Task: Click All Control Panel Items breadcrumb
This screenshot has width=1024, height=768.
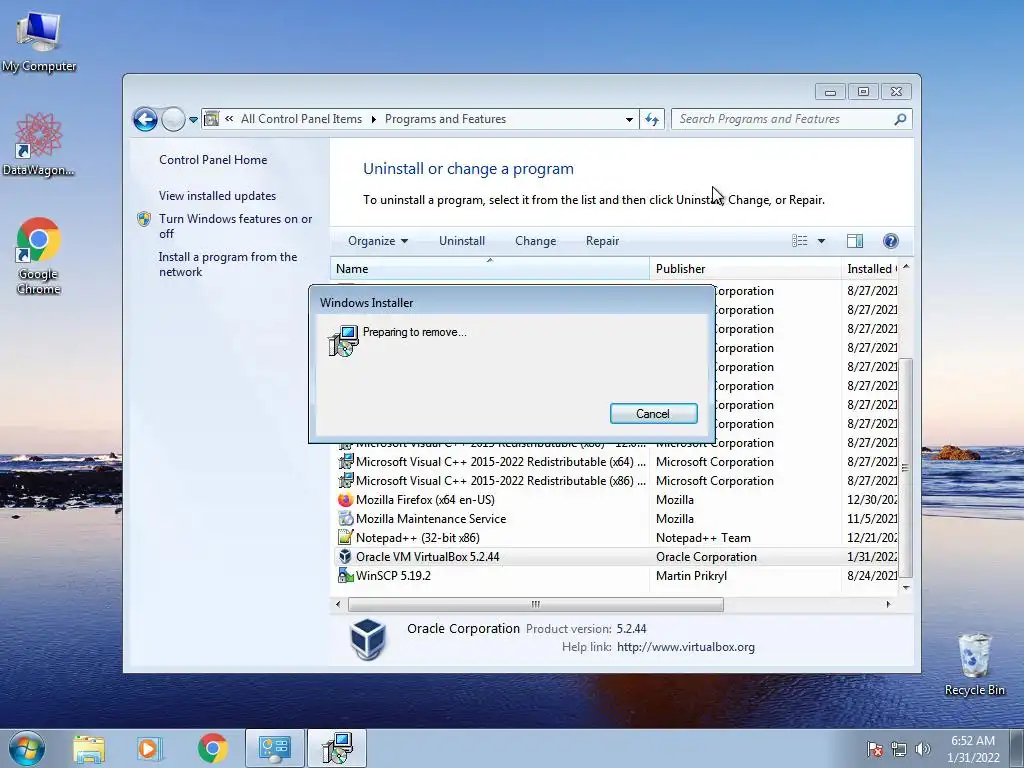Action: 301,119
